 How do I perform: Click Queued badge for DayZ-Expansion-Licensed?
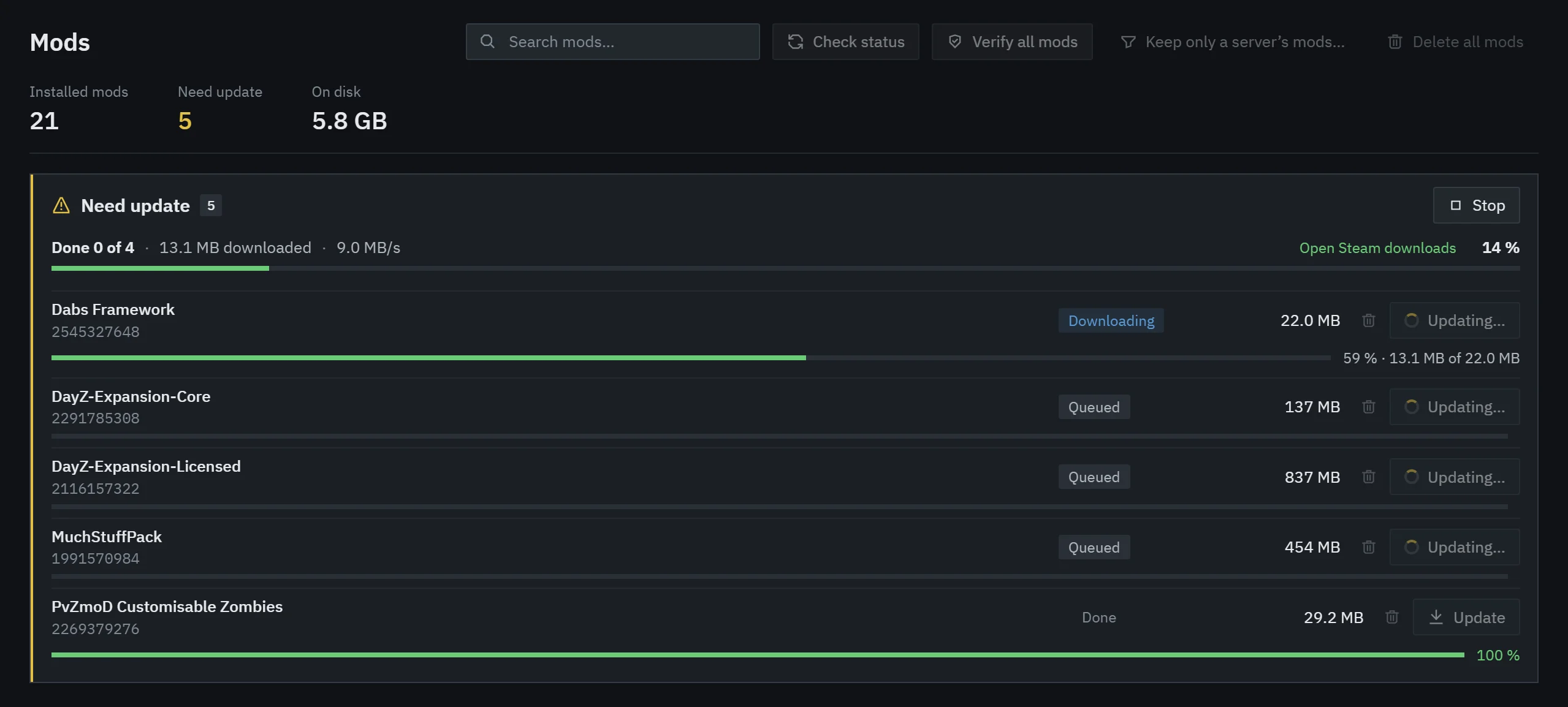click(1094, 477)
